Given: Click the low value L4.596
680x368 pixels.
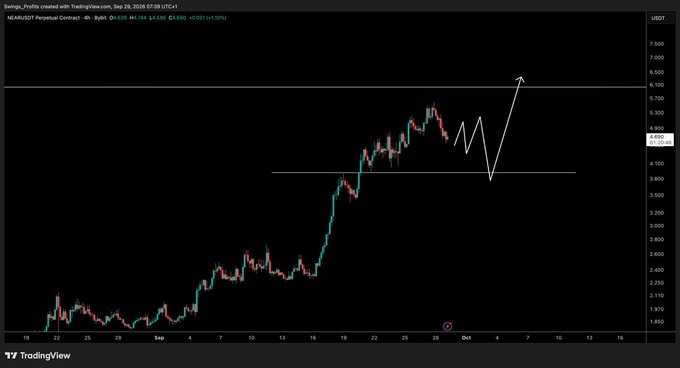Looking at the screenshot, I should pyautogui.click(x=157, y=18).
